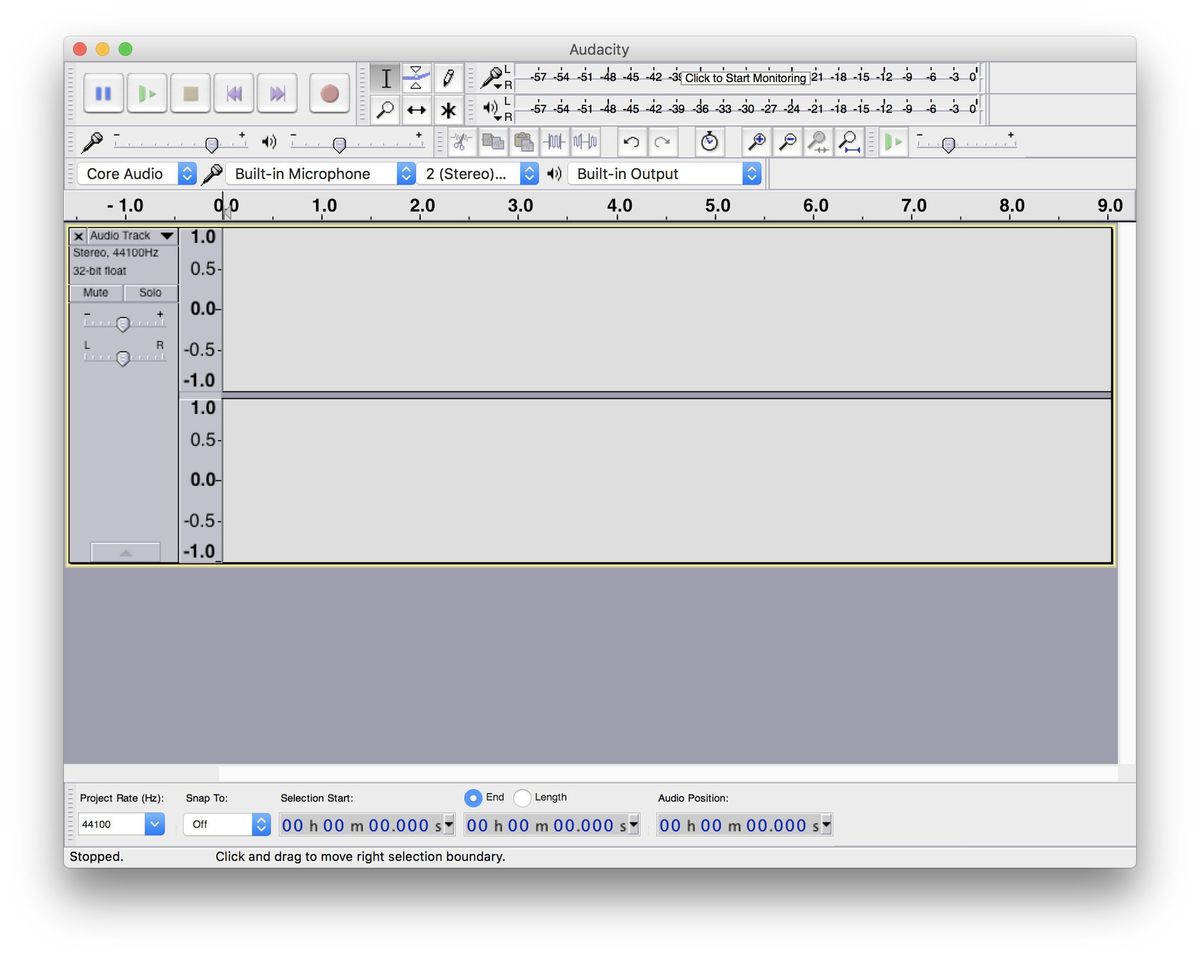Click the Zoom In magnifier icon
Viewport: 1200px width, 959px height.
point(757,142)
